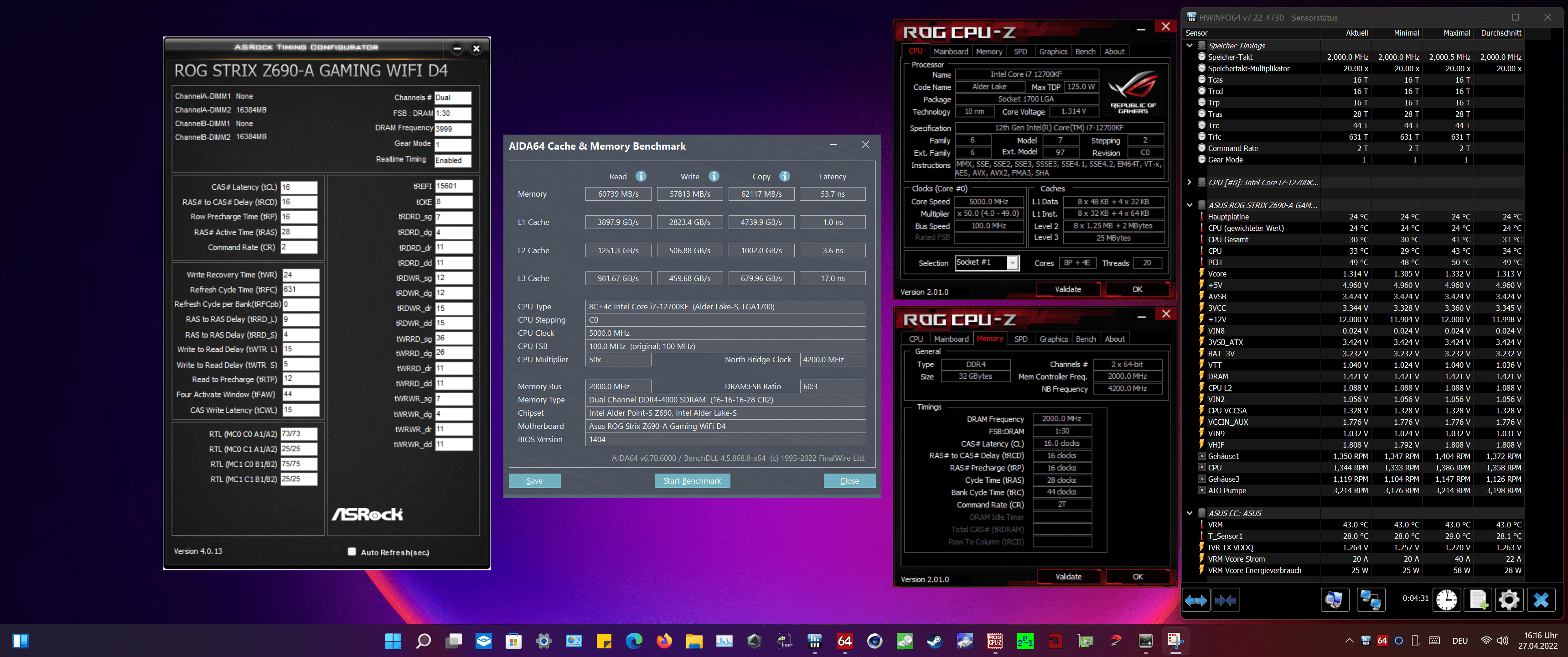The image size is (1568, 657).
Task: Show hidden system tray icons chevron
Action: point(1349,641)
